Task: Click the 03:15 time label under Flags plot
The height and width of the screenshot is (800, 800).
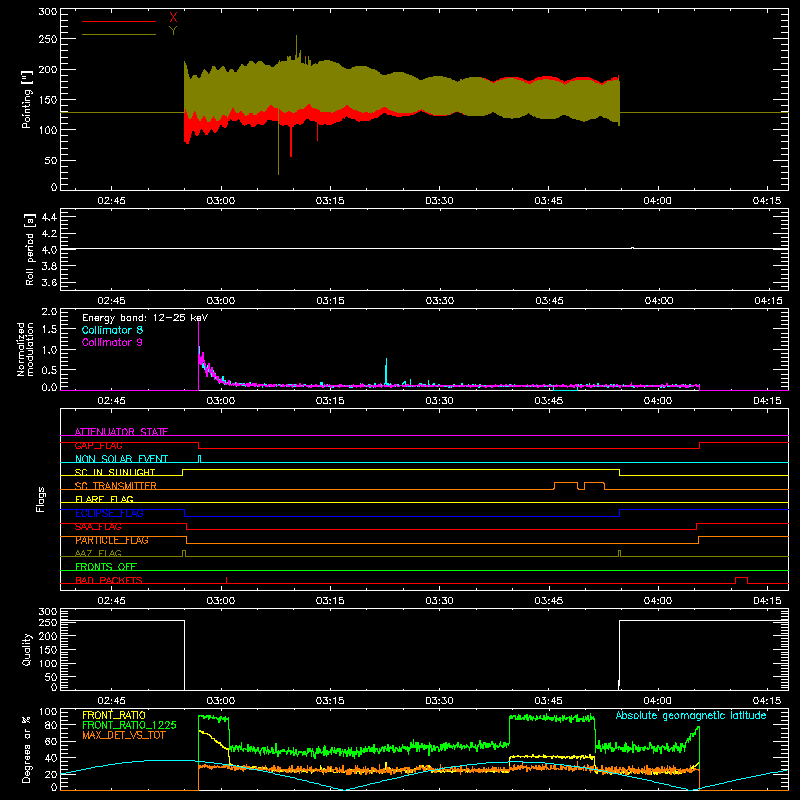Action: point(330,601)
